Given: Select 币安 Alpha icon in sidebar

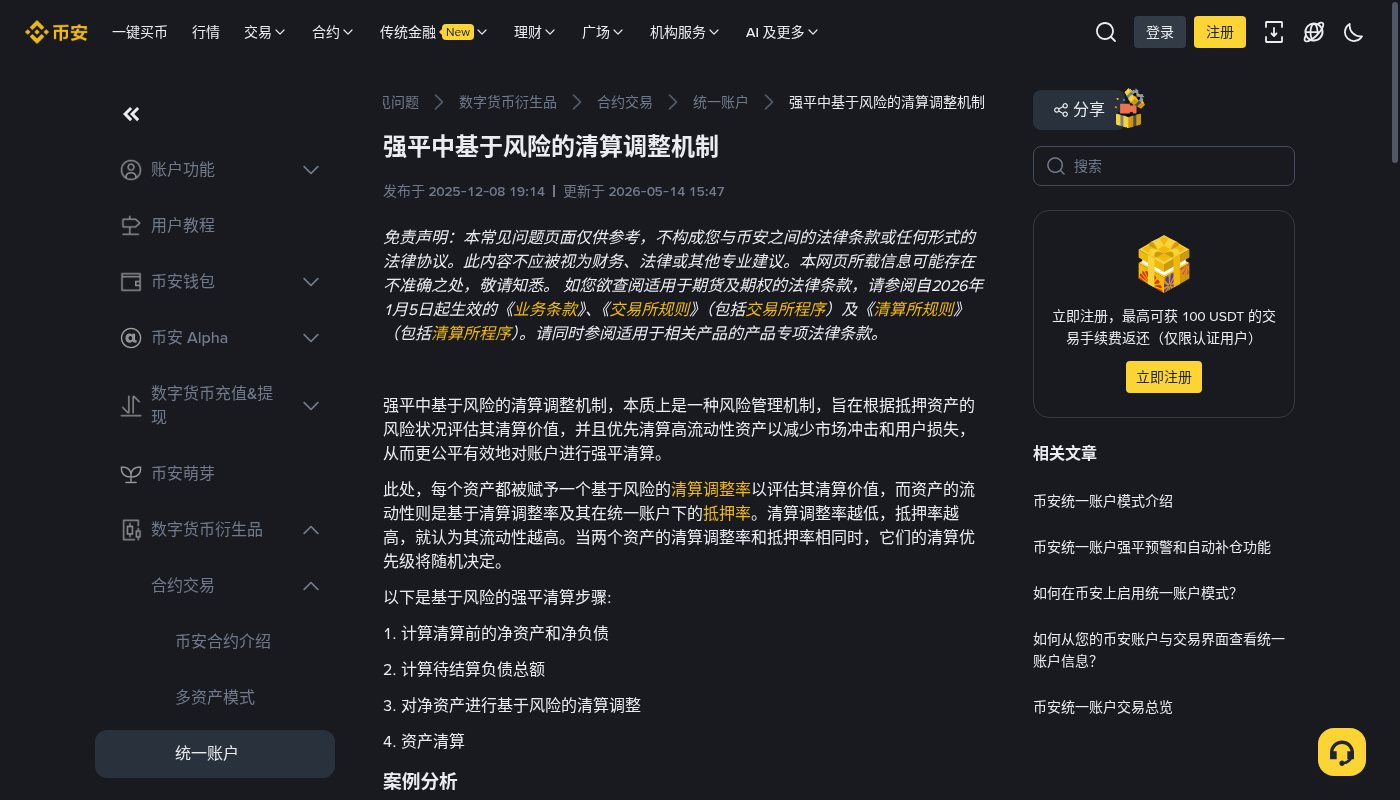Looking at the screenshot, I should [131, 338].
